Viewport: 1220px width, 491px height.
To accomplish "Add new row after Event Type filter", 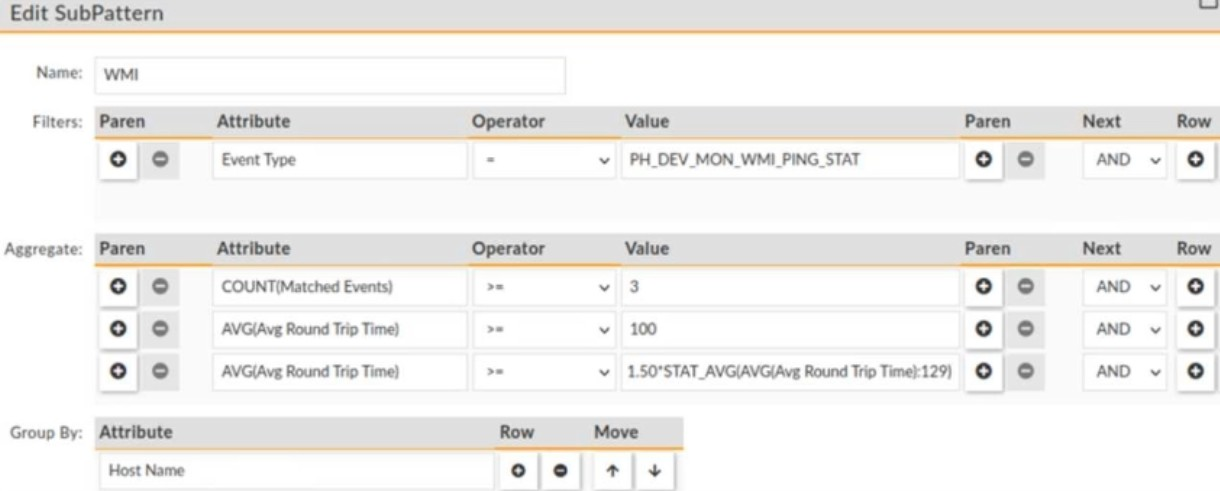I will pos(1194,161).
